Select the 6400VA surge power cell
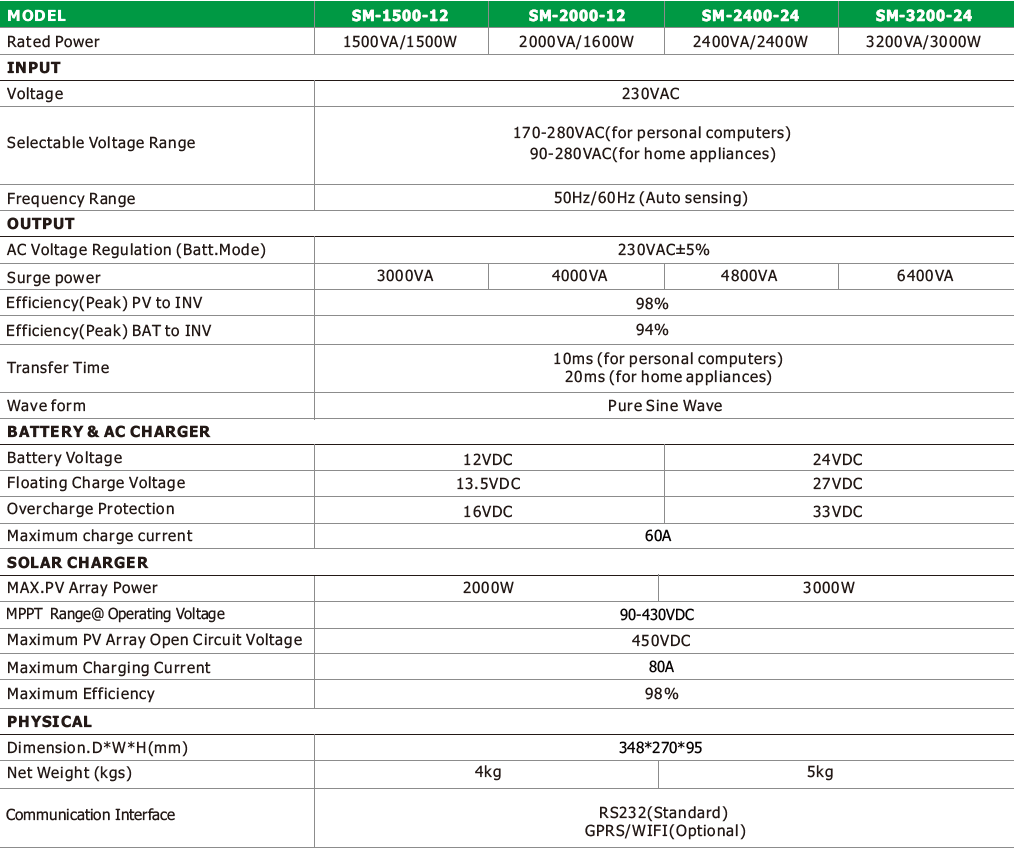1015x852 pixels. [x=925, y=276]
